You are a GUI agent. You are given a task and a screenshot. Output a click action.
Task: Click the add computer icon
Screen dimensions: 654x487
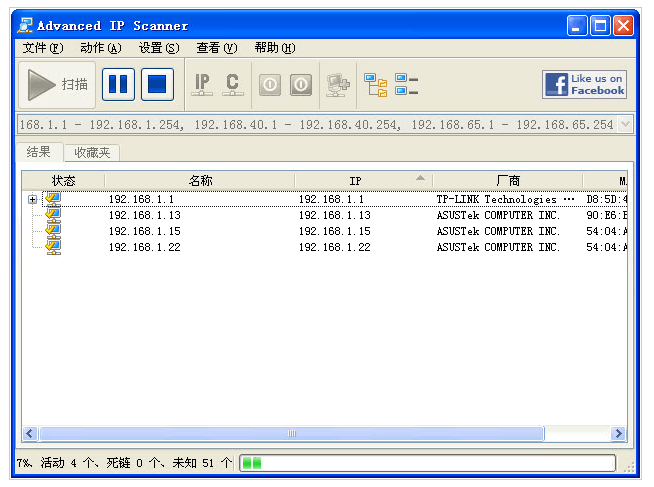[338, 85]
